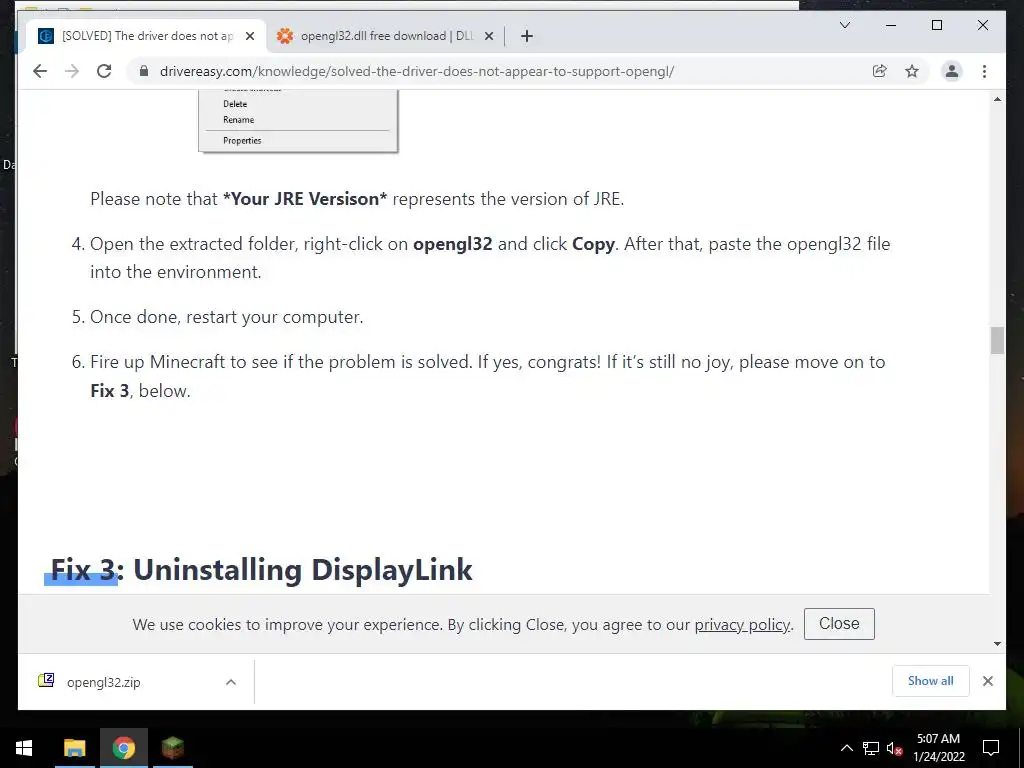View site security lock information
The image size is (1024, 768).
coord(144,71)
